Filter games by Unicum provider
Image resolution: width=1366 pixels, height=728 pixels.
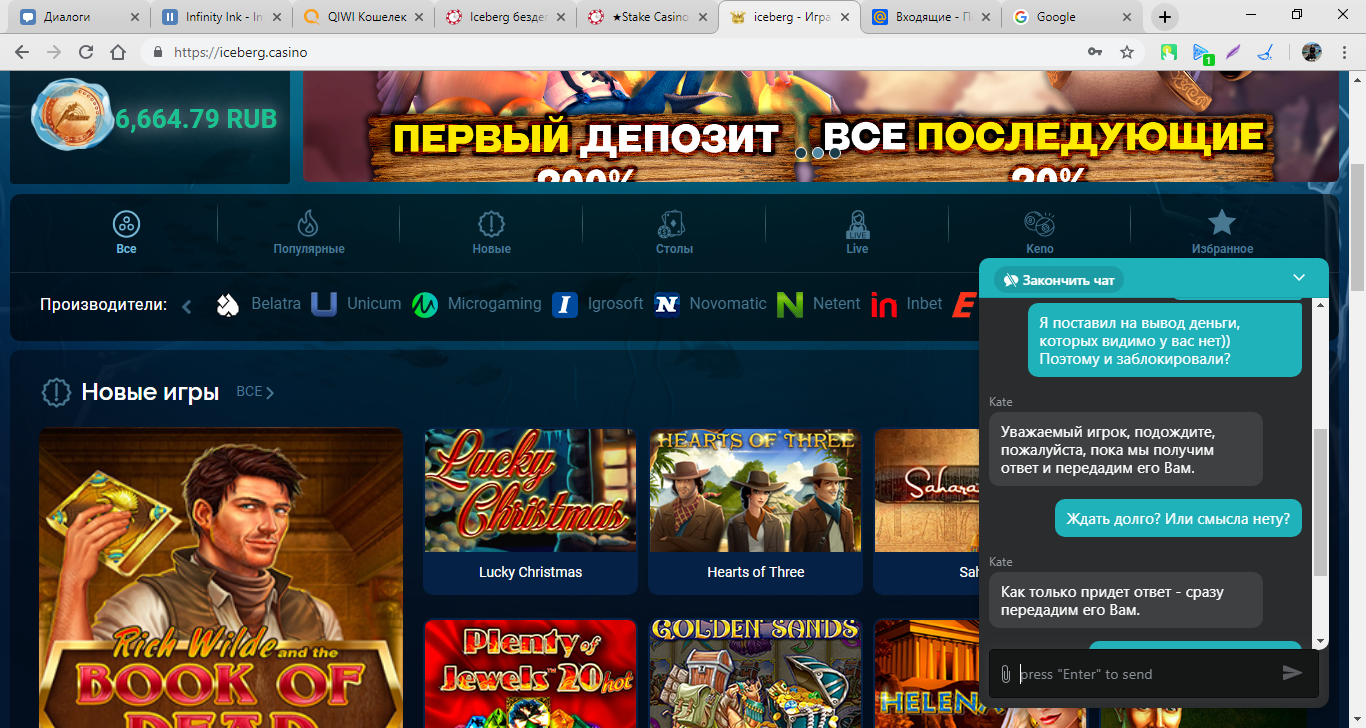tap(356, 304)
